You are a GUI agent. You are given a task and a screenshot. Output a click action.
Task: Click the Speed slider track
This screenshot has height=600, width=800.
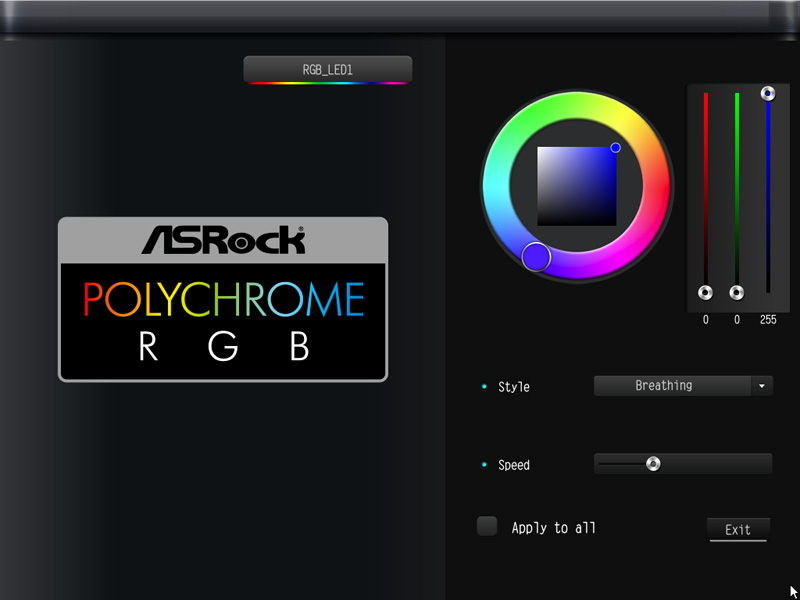[683, 464]
